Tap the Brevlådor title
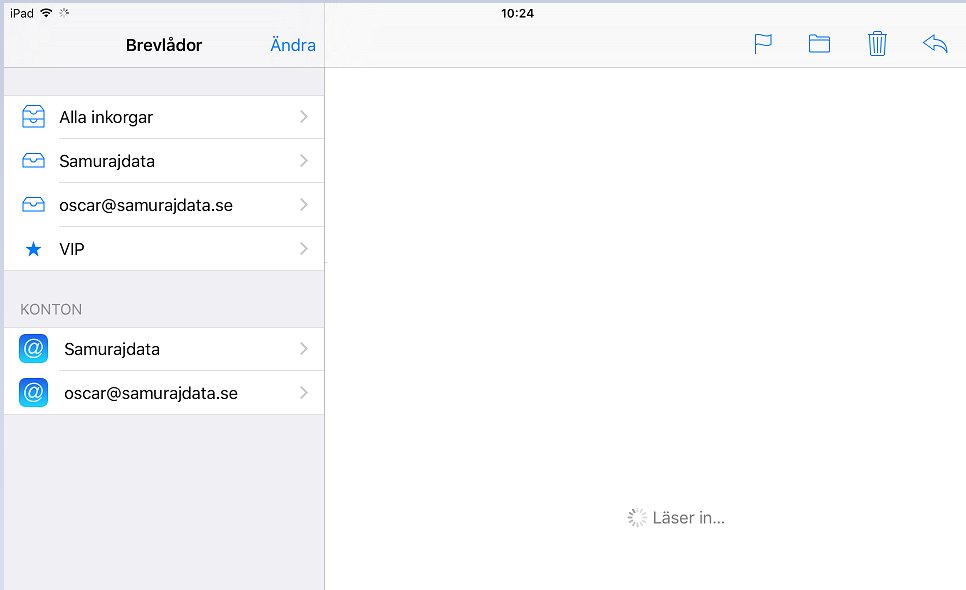 [164, 45]
